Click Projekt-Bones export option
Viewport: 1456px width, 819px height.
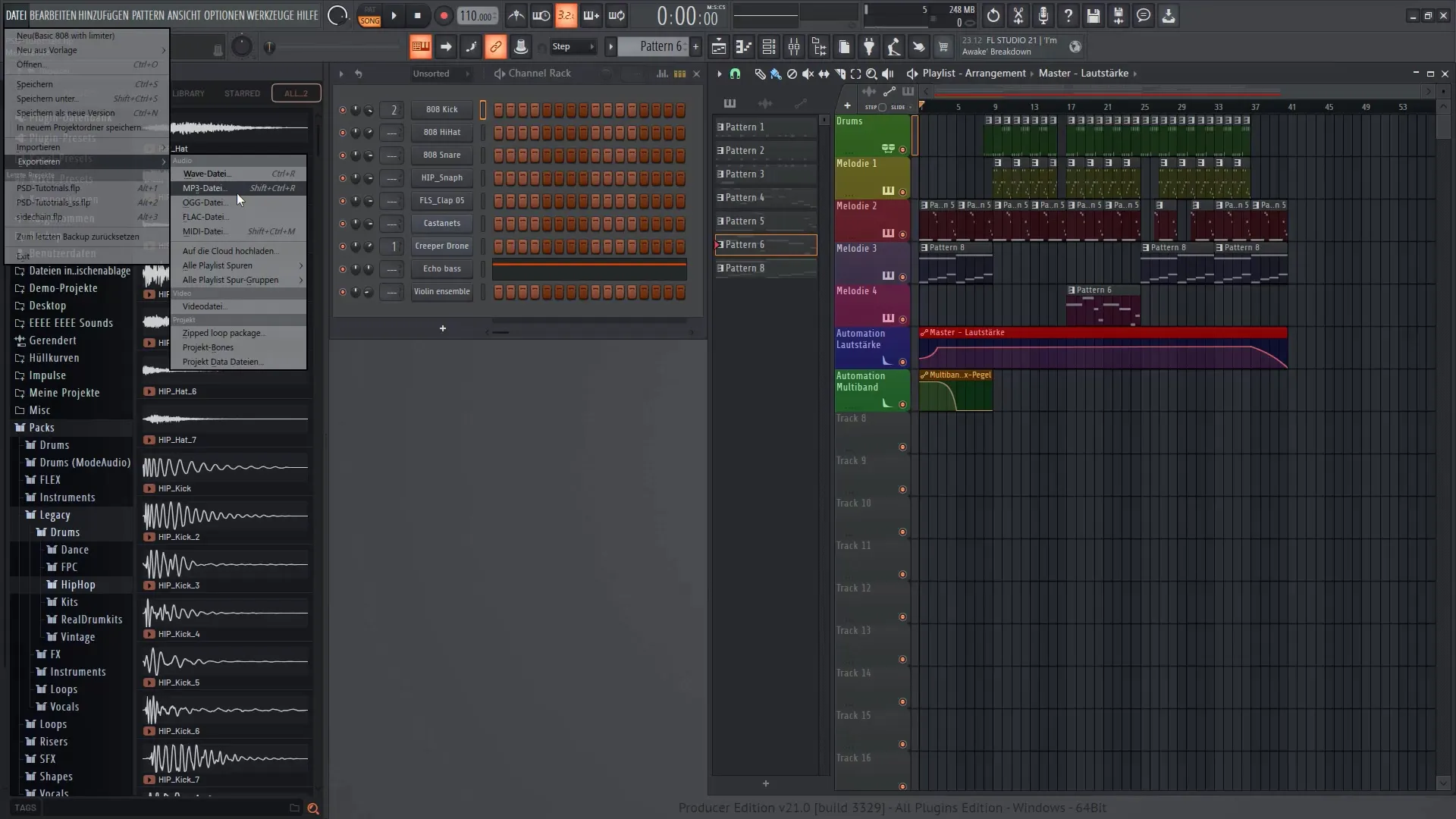click(208, 347)
